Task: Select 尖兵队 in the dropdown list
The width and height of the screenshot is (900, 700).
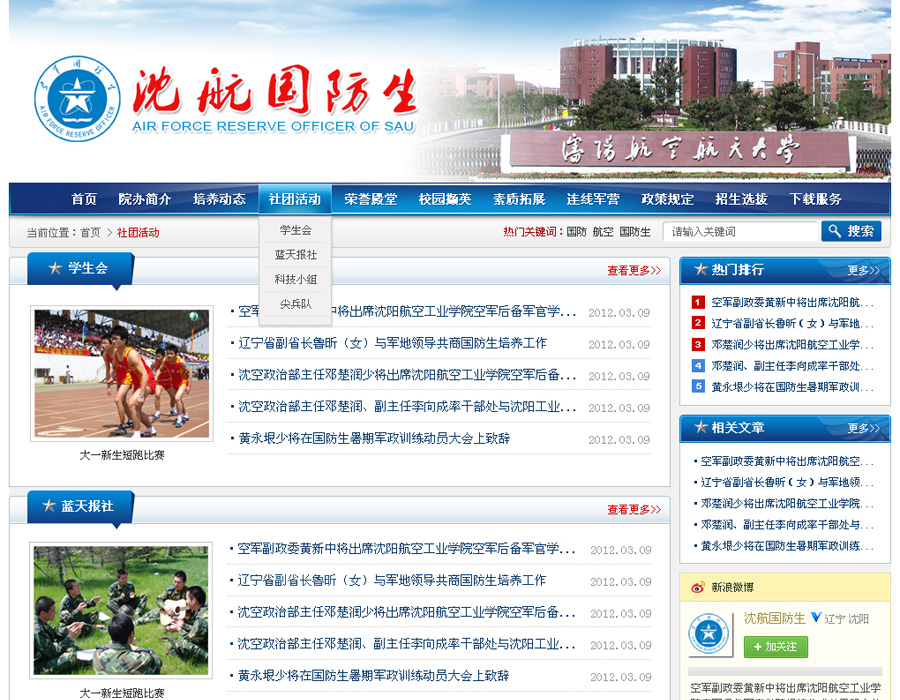Action: (x=295, y=304)
